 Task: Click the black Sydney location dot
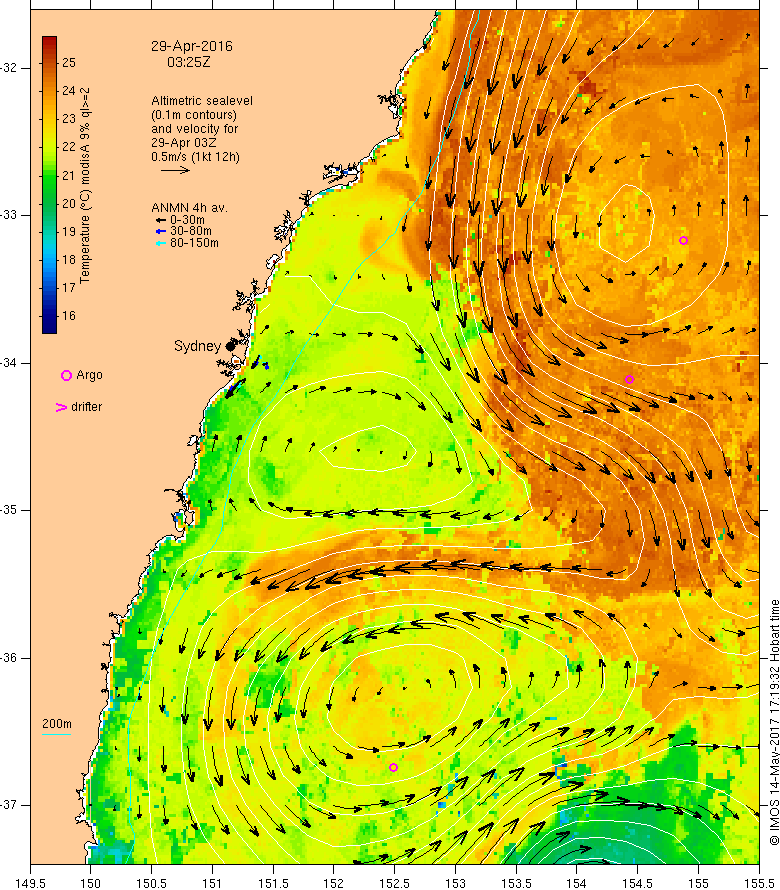click(x=230, y=346)
